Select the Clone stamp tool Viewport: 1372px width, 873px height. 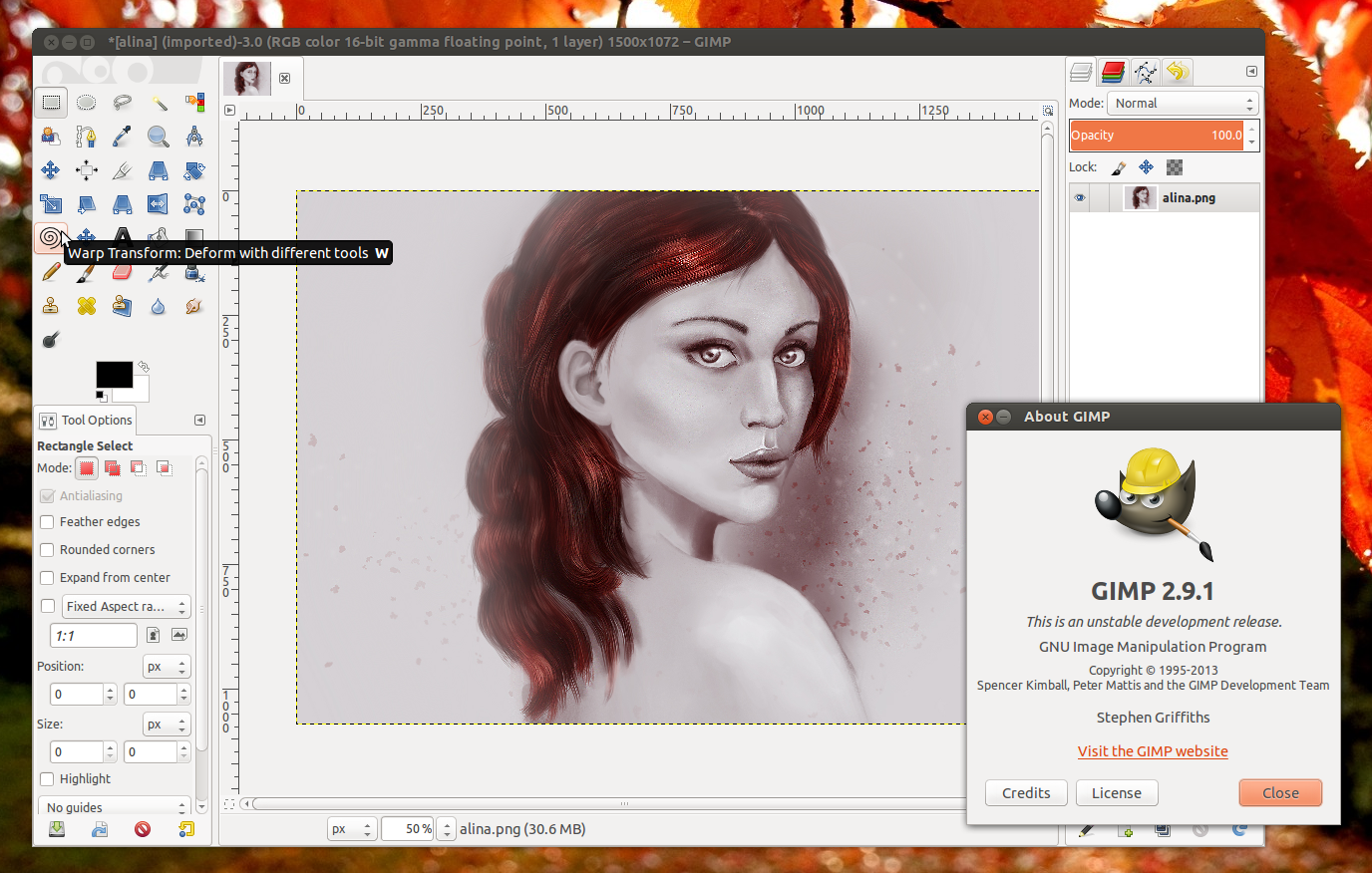(50, 305)
